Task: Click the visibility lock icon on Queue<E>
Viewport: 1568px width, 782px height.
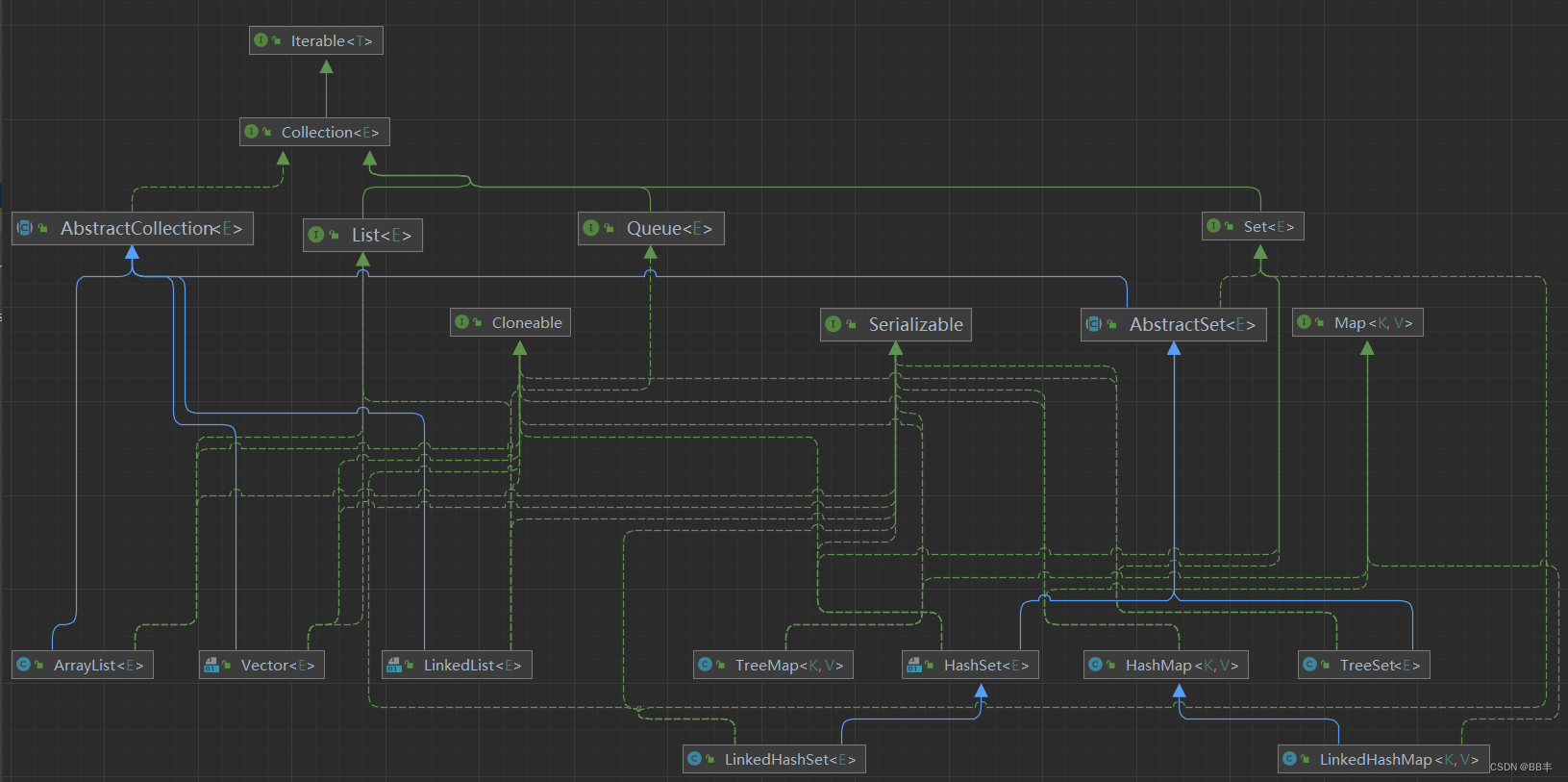Action: point(609,228)
